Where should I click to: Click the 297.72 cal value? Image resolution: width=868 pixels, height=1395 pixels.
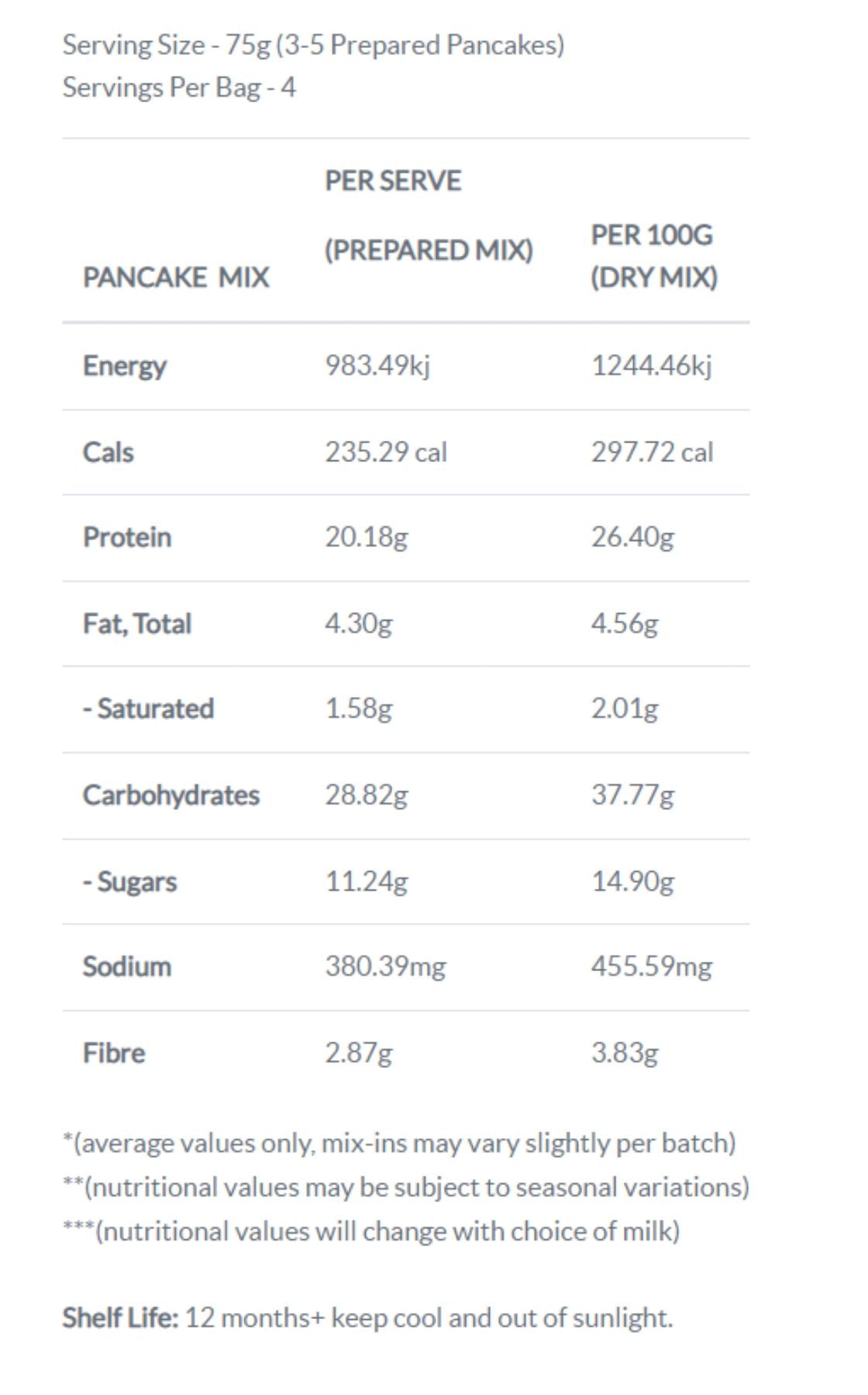[x=652, y=452]
